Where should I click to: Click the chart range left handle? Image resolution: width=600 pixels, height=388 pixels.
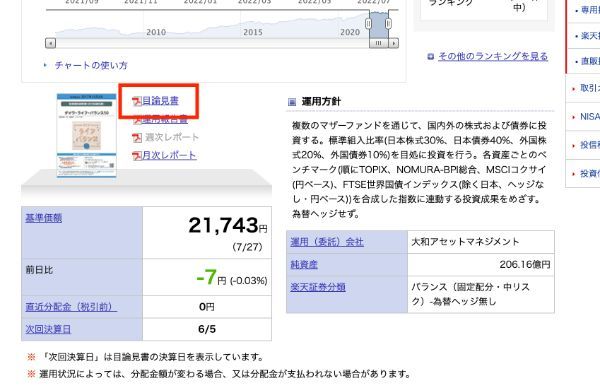[x=368, y=24]
